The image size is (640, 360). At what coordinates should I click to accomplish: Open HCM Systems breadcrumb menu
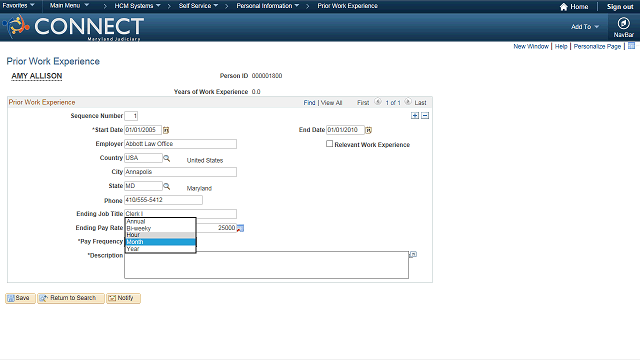[137, 6]
